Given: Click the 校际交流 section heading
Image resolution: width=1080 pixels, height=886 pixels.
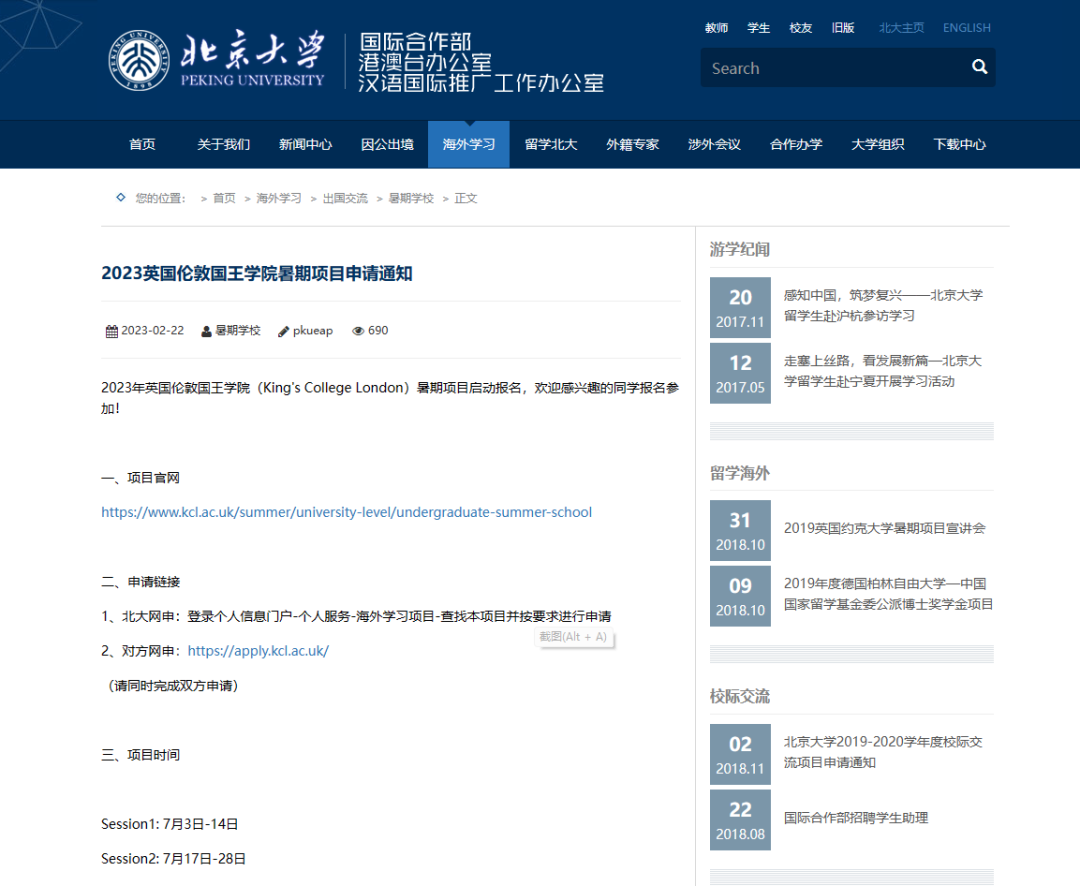Looking at the screenshot, I should (740, 697).
